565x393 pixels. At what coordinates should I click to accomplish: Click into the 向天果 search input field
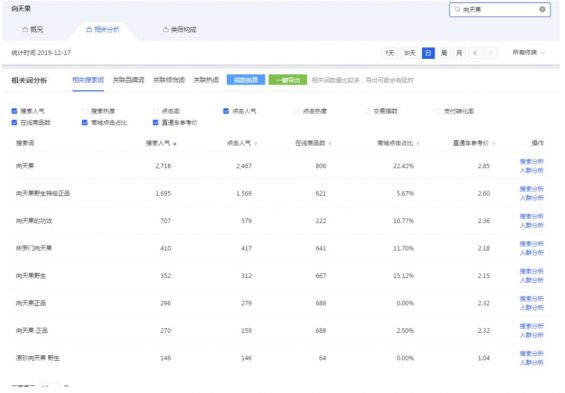point(500,9)
